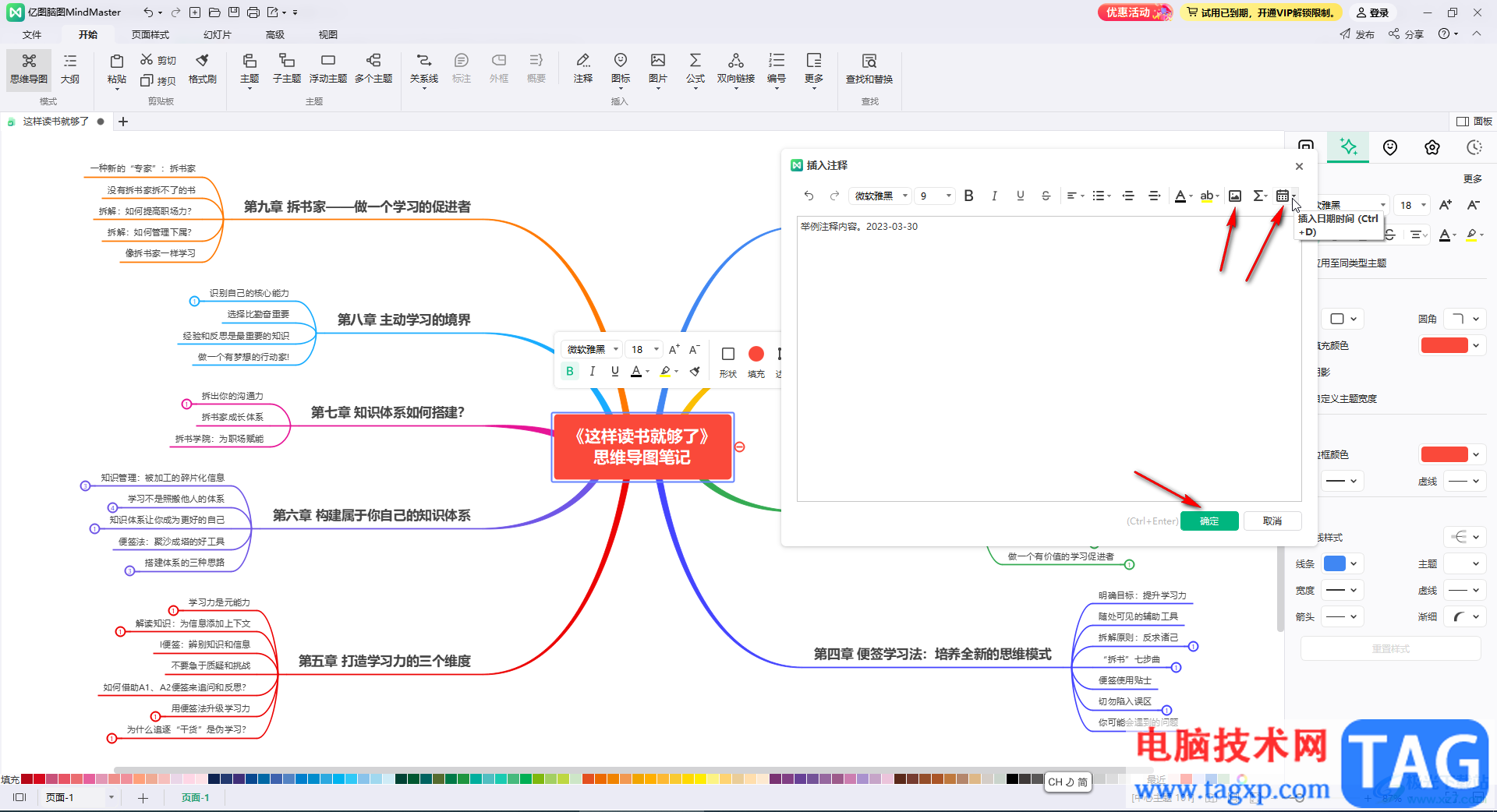Confirm the note with 确定
Screen dimensions: 1497x812
pos(1209,521)
